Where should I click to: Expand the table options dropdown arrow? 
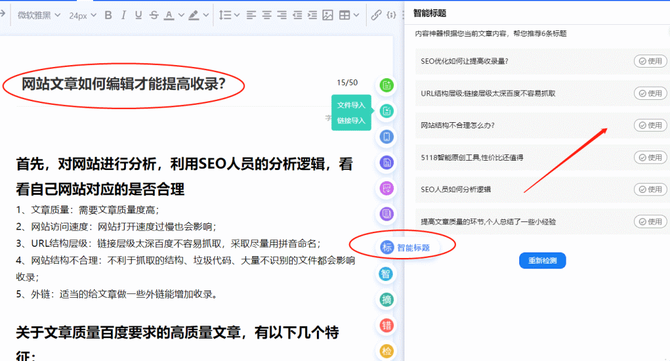356,15
